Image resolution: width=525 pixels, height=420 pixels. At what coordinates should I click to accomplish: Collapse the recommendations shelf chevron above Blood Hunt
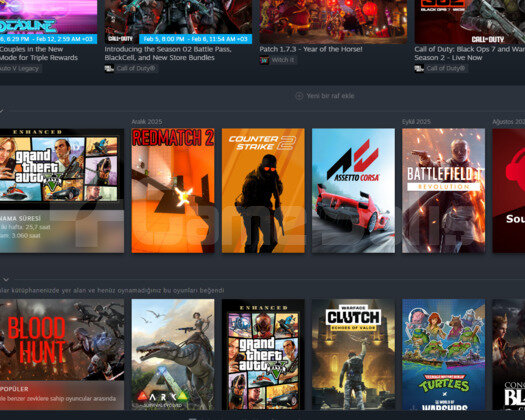pos(6,279)
